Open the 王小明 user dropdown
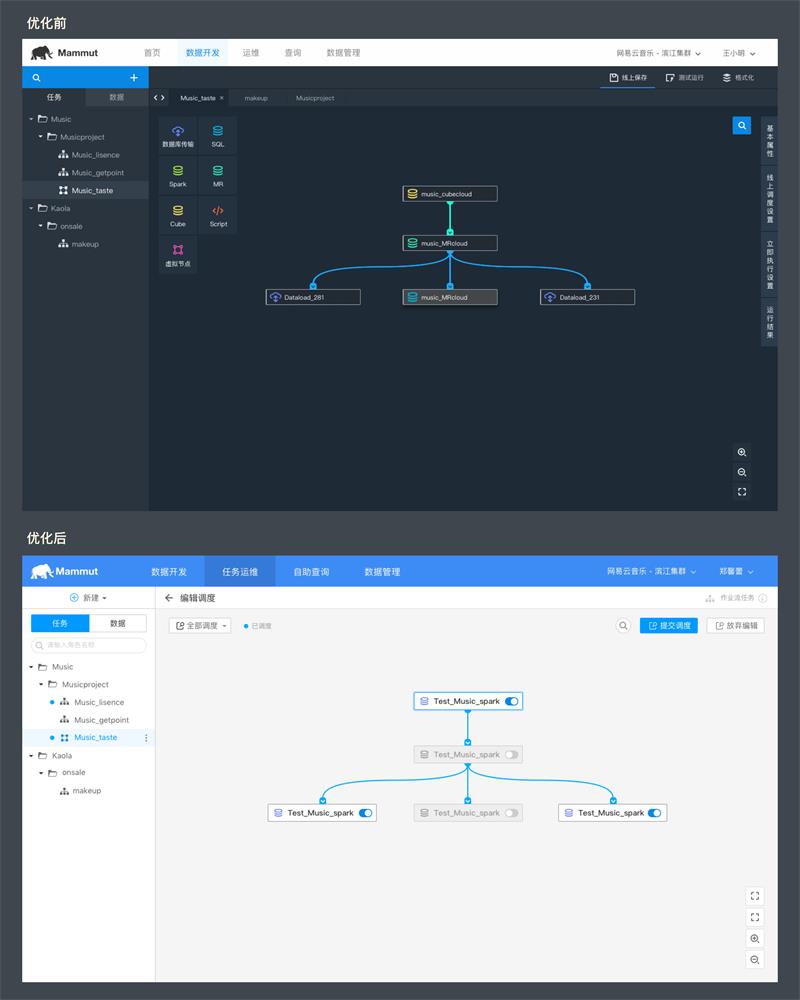 coord(739,53)
